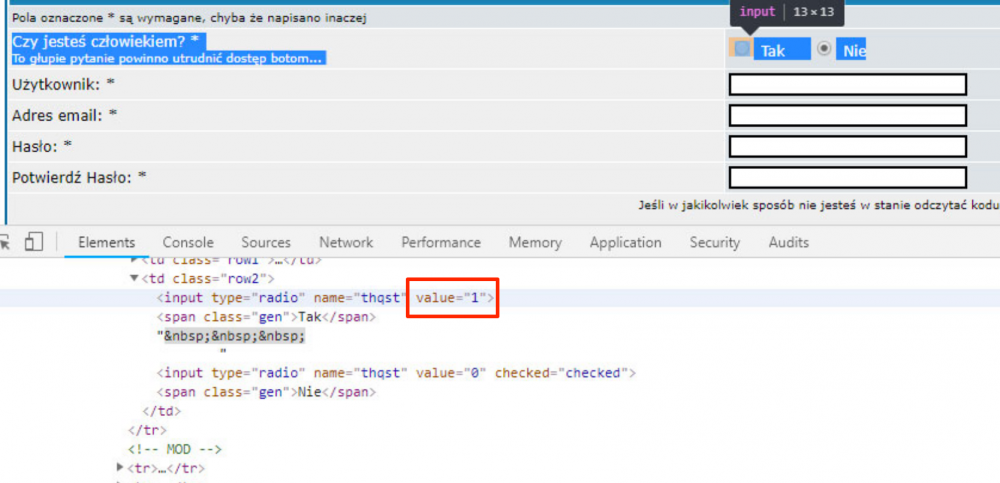Open the Console tab
Screen dimensions: 1000x483
tap(188, 242)
